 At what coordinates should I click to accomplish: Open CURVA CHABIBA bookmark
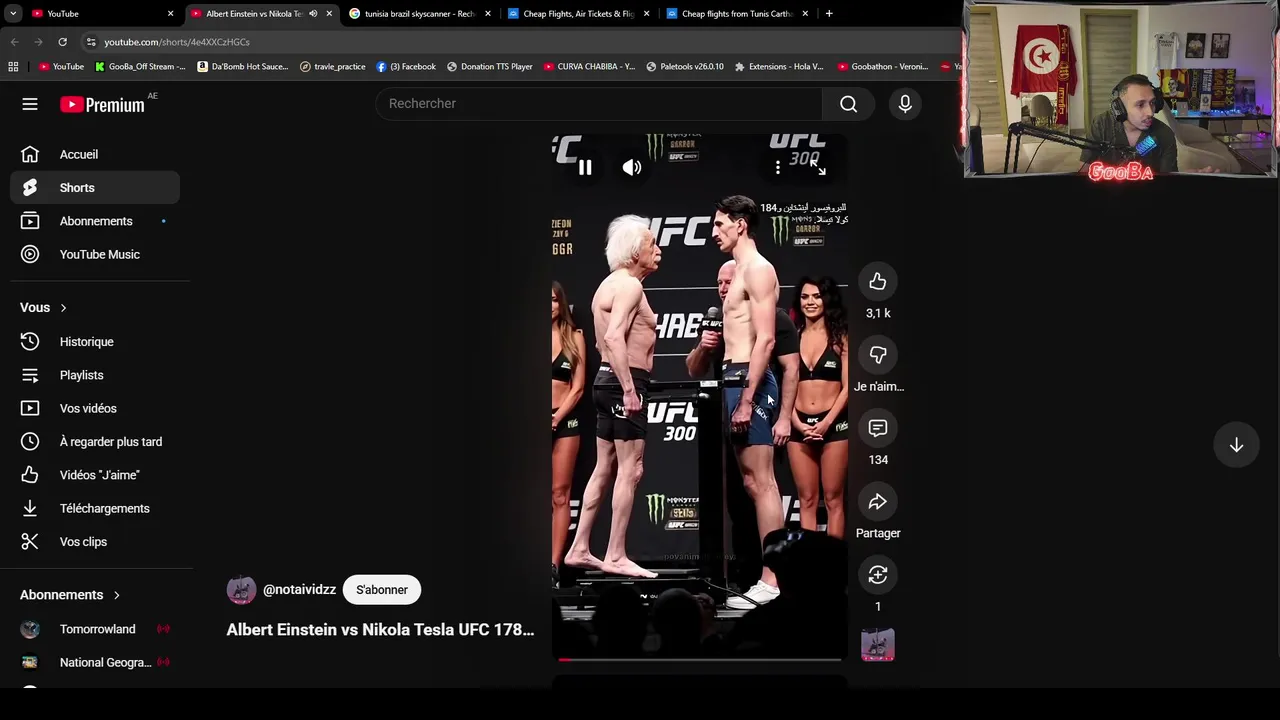pyautogui.click(x=589, y=67)
